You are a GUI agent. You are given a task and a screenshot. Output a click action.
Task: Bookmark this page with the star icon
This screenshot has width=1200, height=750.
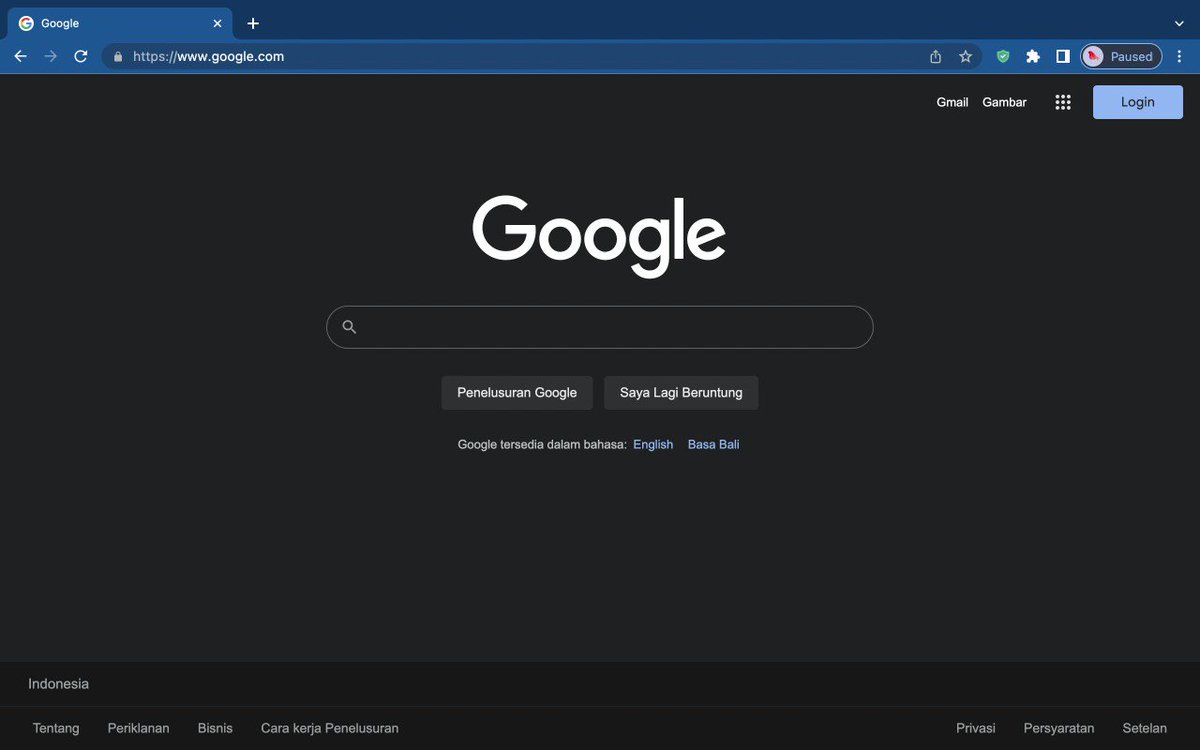(x=965, y=57)
